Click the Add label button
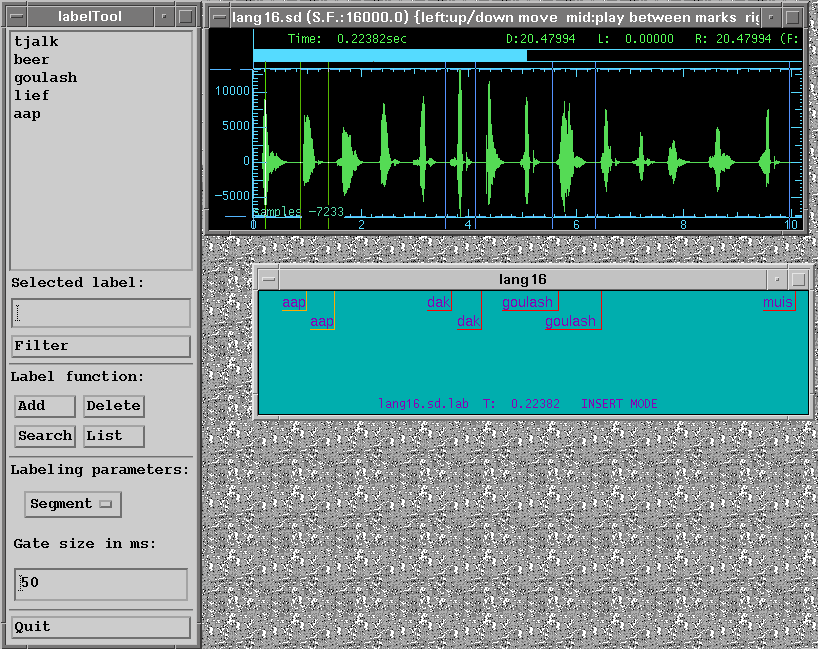Viewport: 818px width, 649px height. click(x=44, y=406)
